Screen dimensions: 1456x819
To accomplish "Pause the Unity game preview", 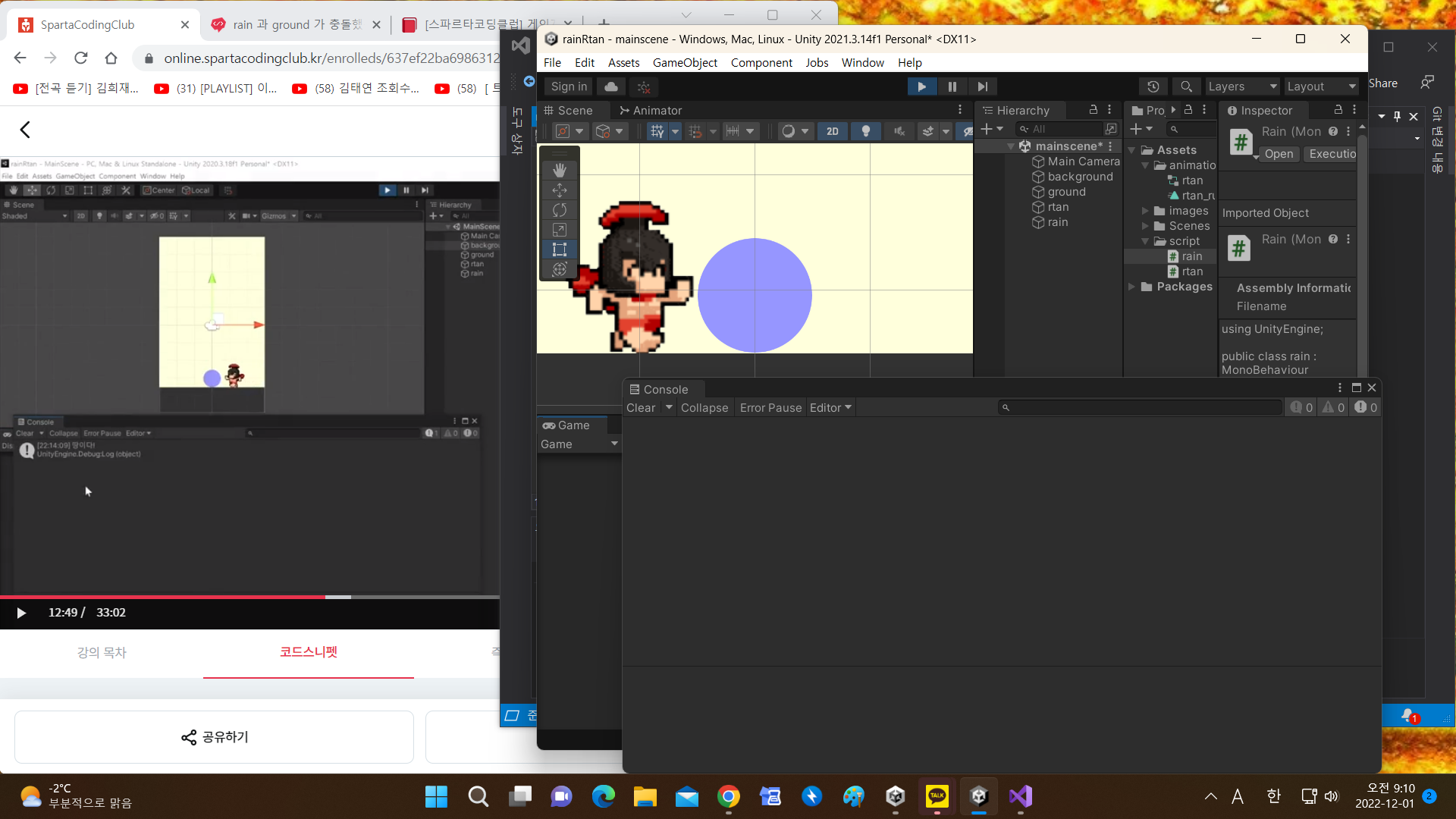I will pos(952,86).
